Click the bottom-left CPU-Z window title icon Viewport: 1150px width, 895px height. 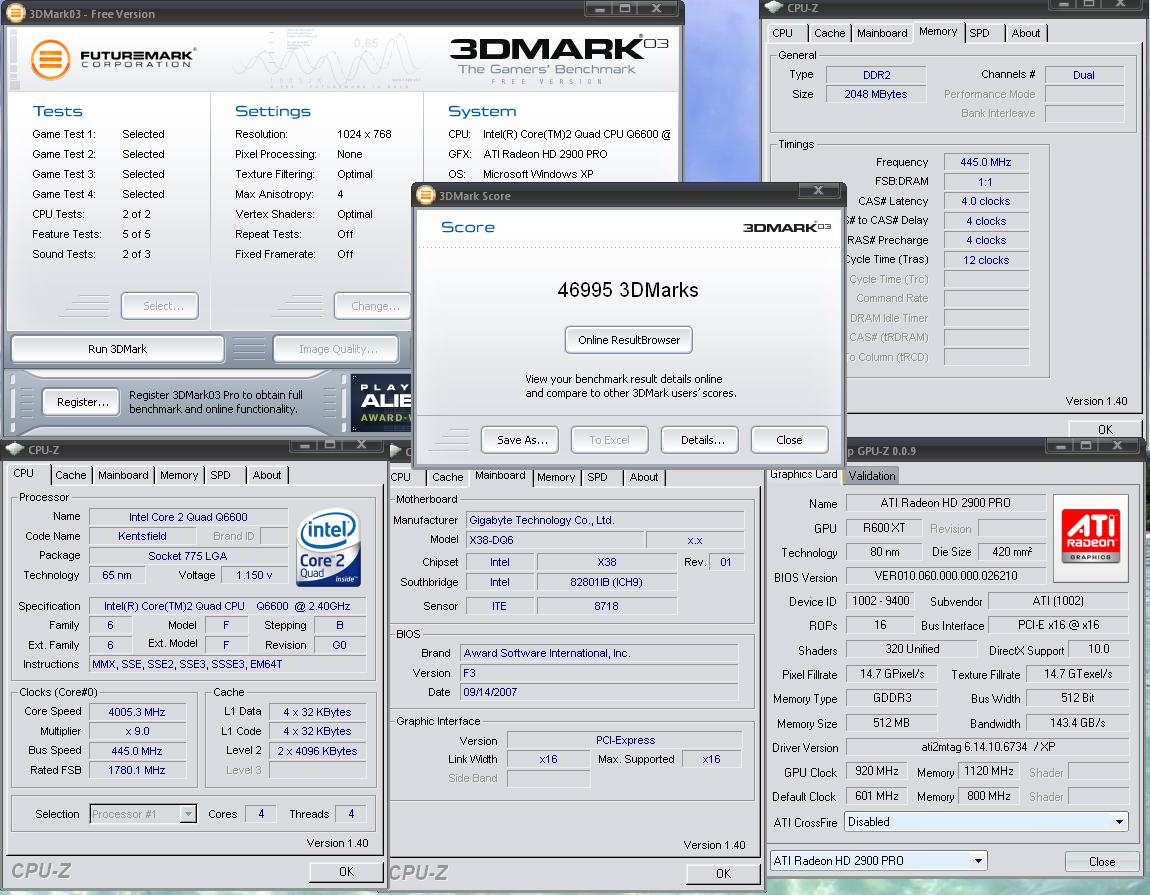pos(15,449)
